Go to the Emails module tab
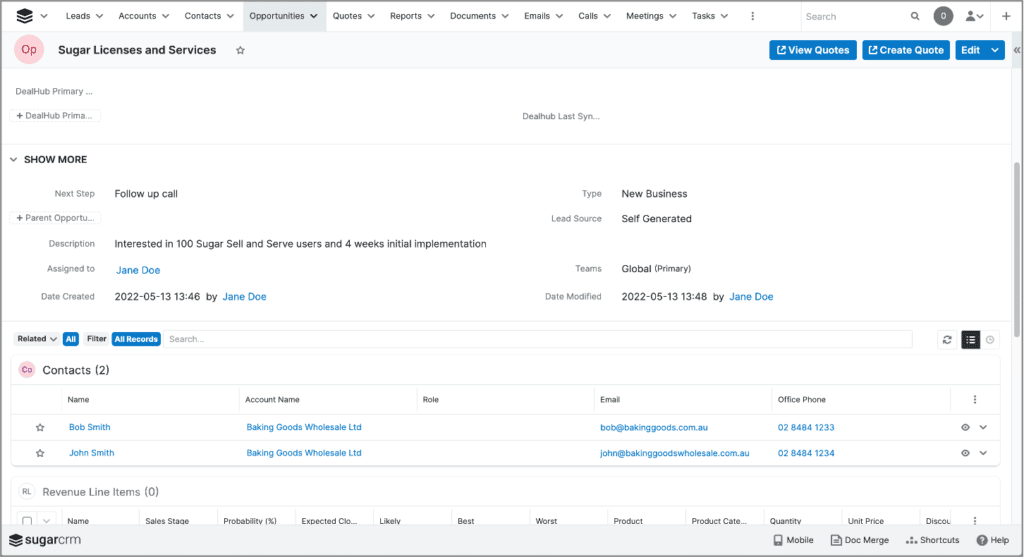This screenshot has height=557, width=1024. point(537,16)
